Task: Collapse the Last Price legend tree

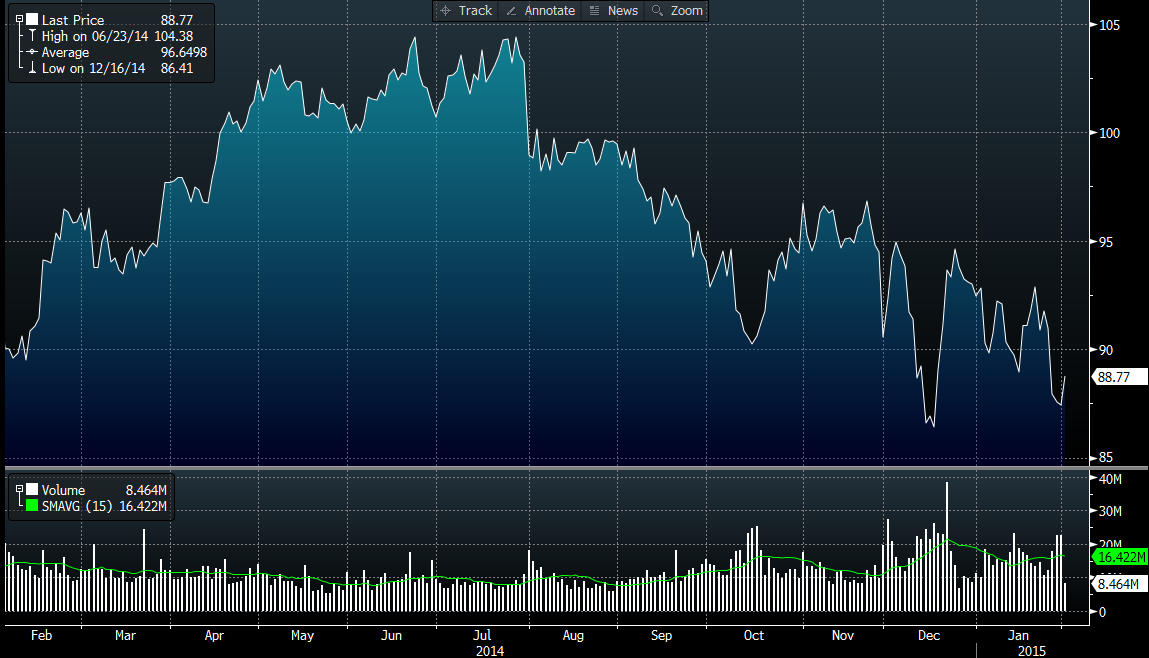Action: coord(19,19)
